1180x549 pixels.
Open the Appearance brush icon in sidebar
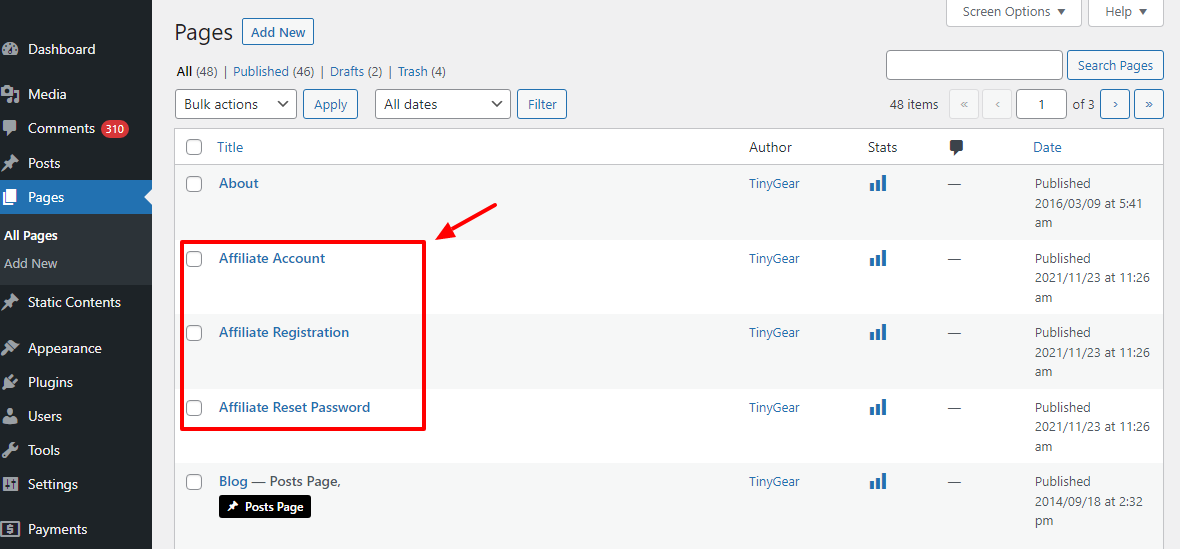[11, 348]
